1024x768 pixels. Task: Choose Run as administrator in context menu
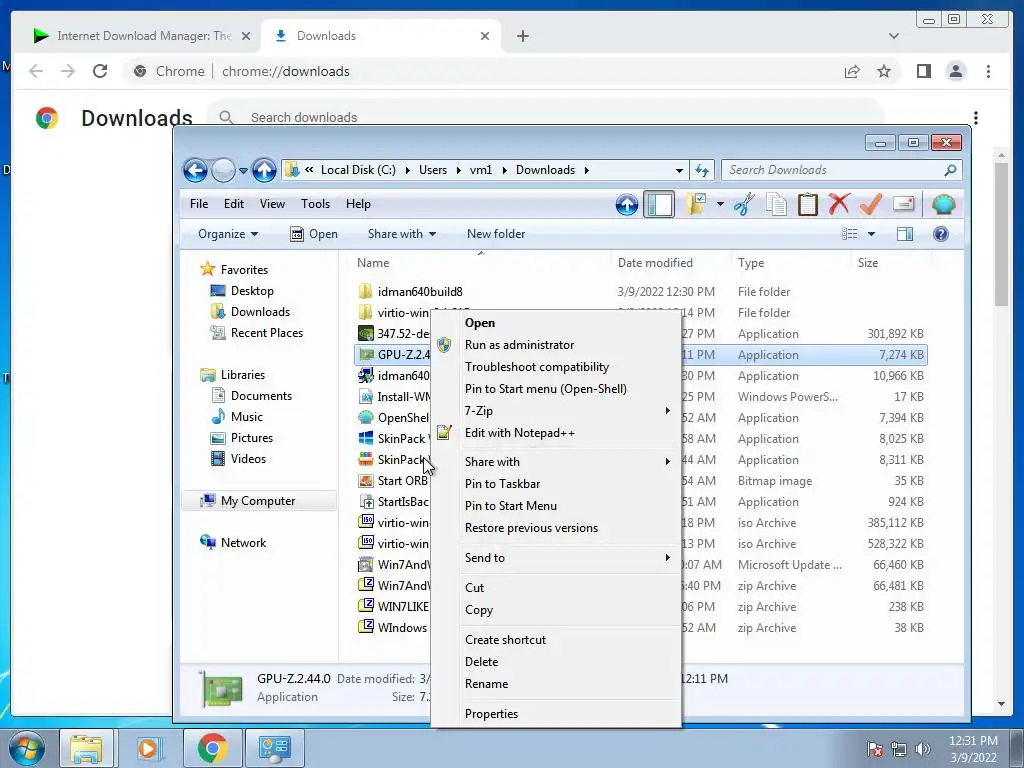(x=556, y=345)
